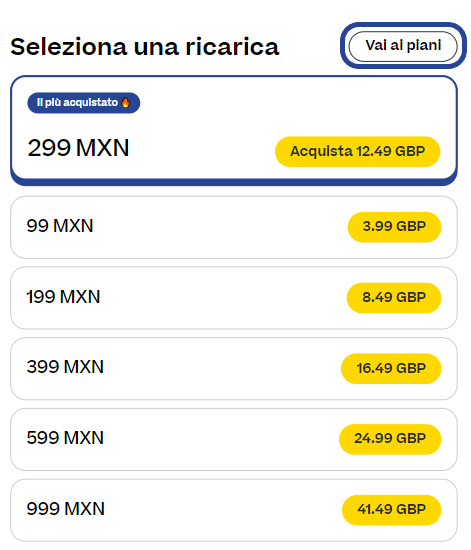Select the 599 MXN top-up card
The image size is (471, 550).
point(234,440)
